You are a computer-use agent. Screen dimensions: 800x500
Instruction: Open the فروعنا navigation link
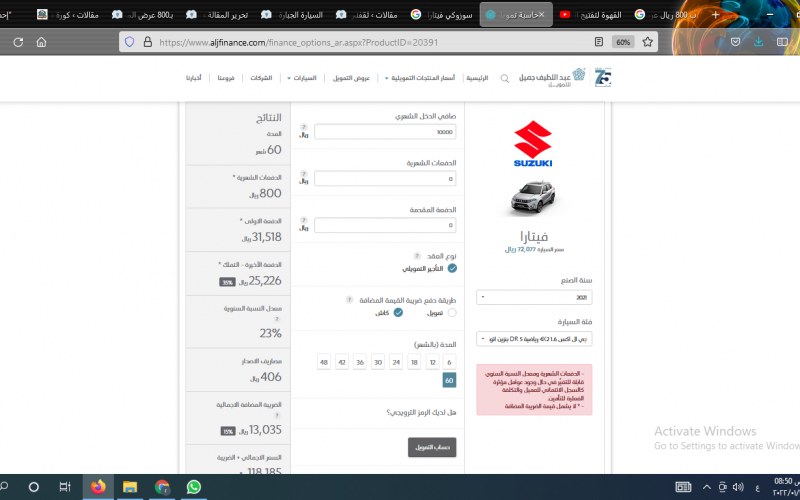pyautogui.click(x=226, y=78)
